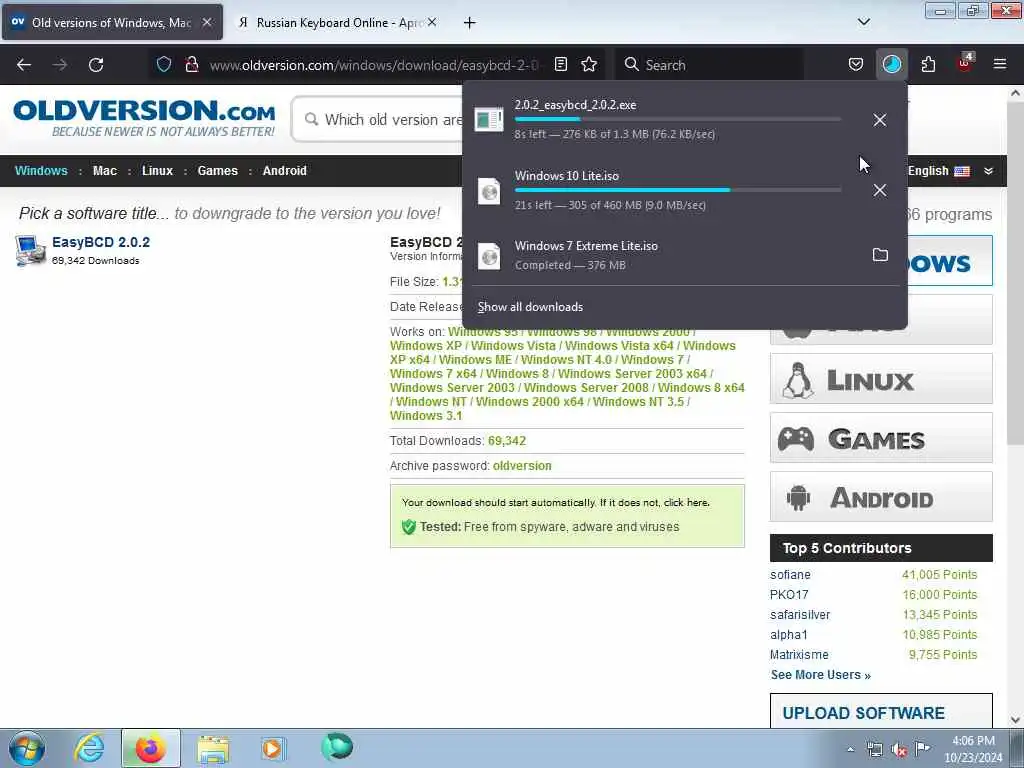Screen dimensions: 1024x768
Task: Open contributor safarisilver profile link
Action: pos(800,615)
